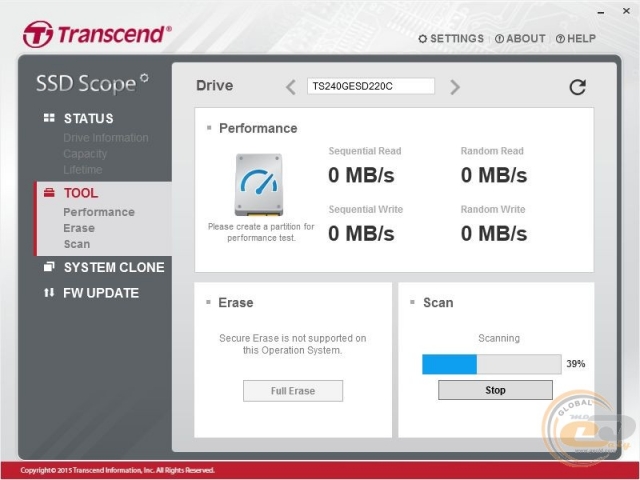Open Scan under TOOL
The height and width of the screenshot is (480, 640).
coord(77,244)
